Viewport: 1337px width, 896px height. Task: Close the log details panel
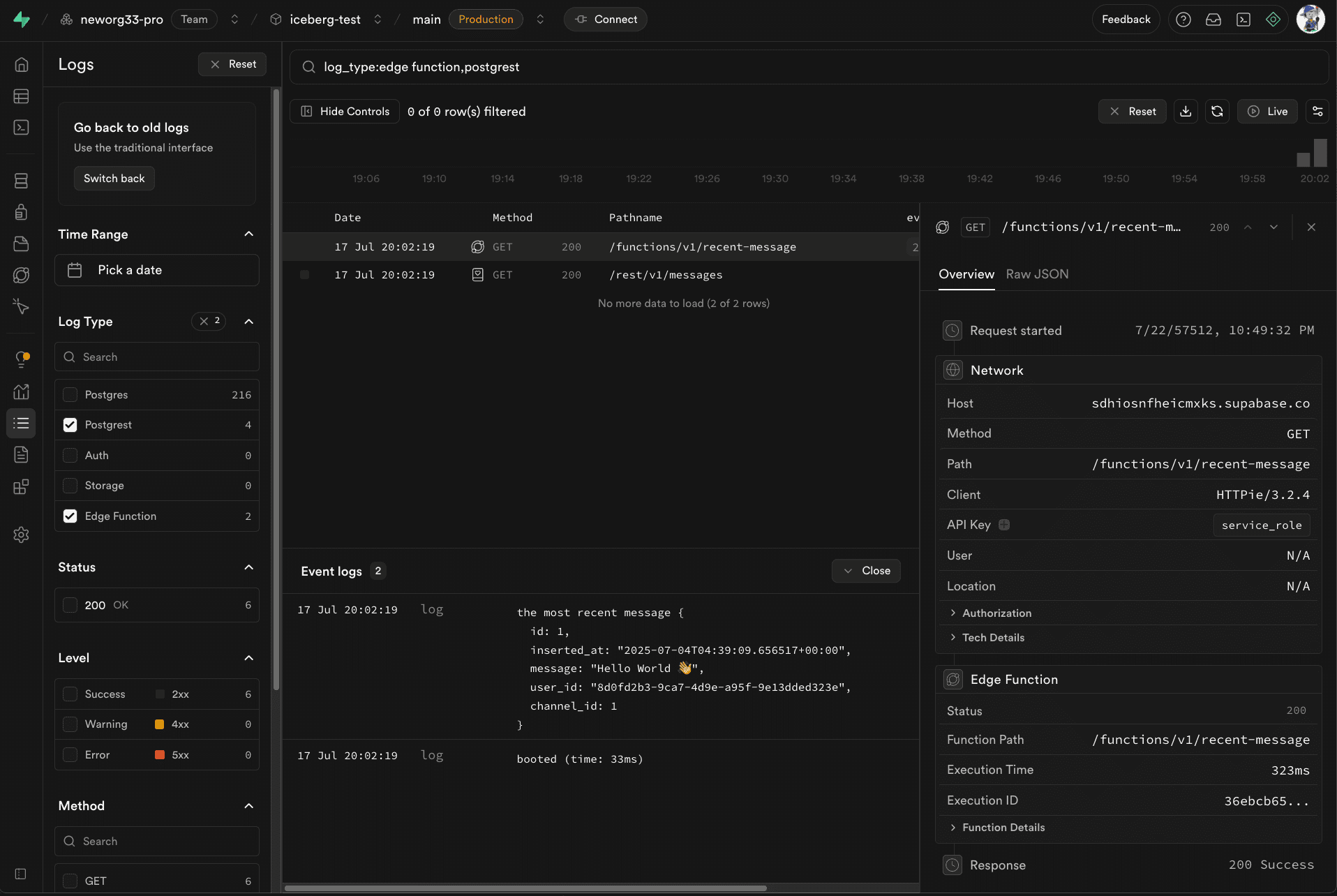(1311, 227)
